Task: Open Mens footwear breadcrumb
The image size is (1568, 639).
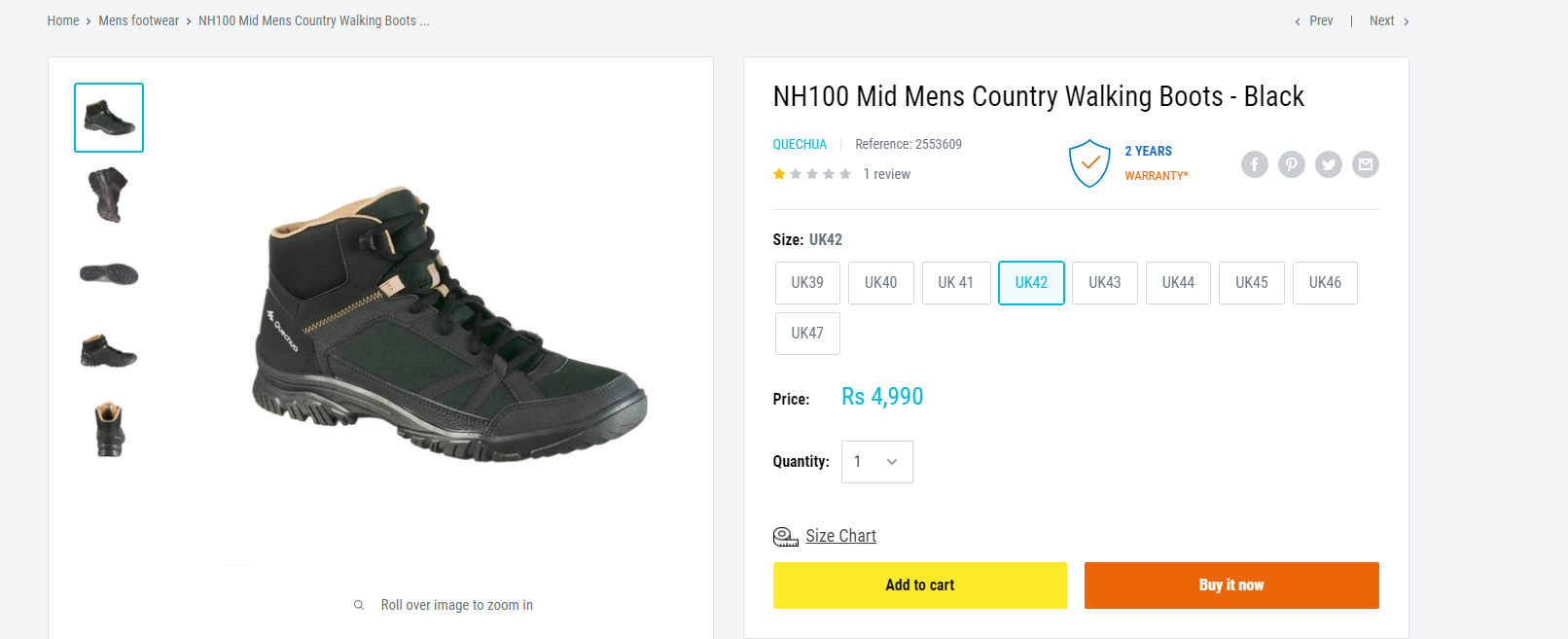Action: [x=138, y=20]
